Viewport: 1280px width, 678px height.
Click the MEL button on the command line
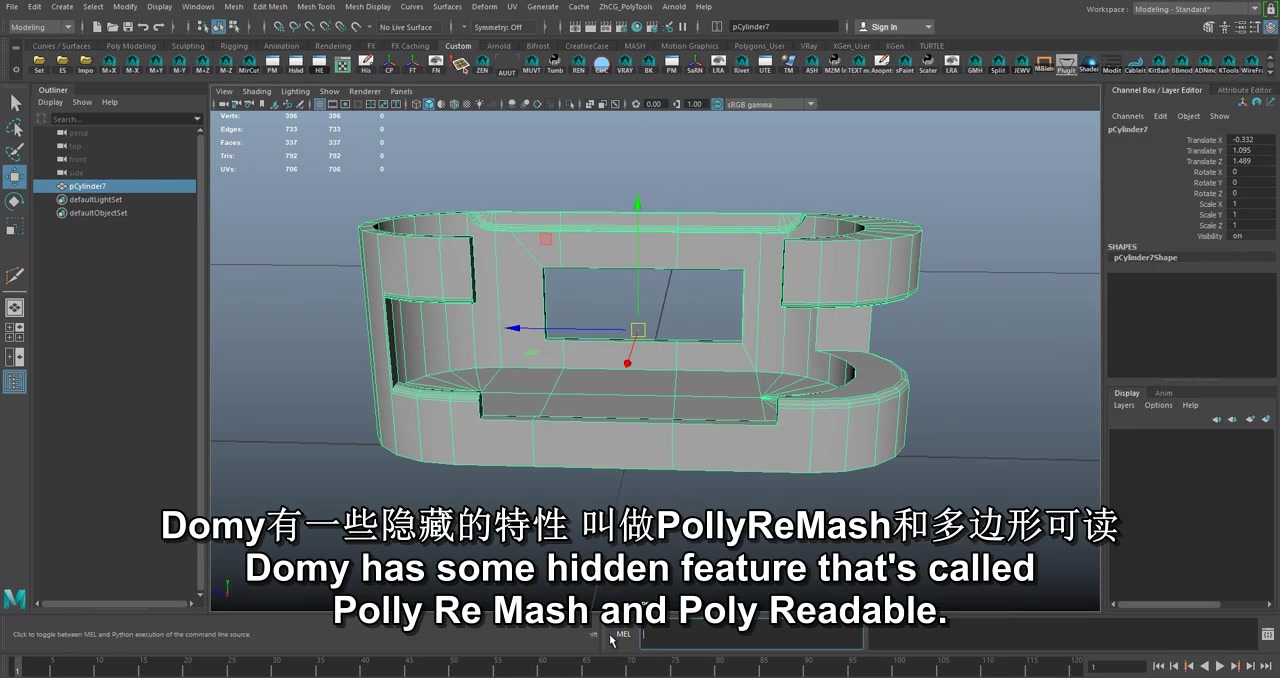pos(623,634)
